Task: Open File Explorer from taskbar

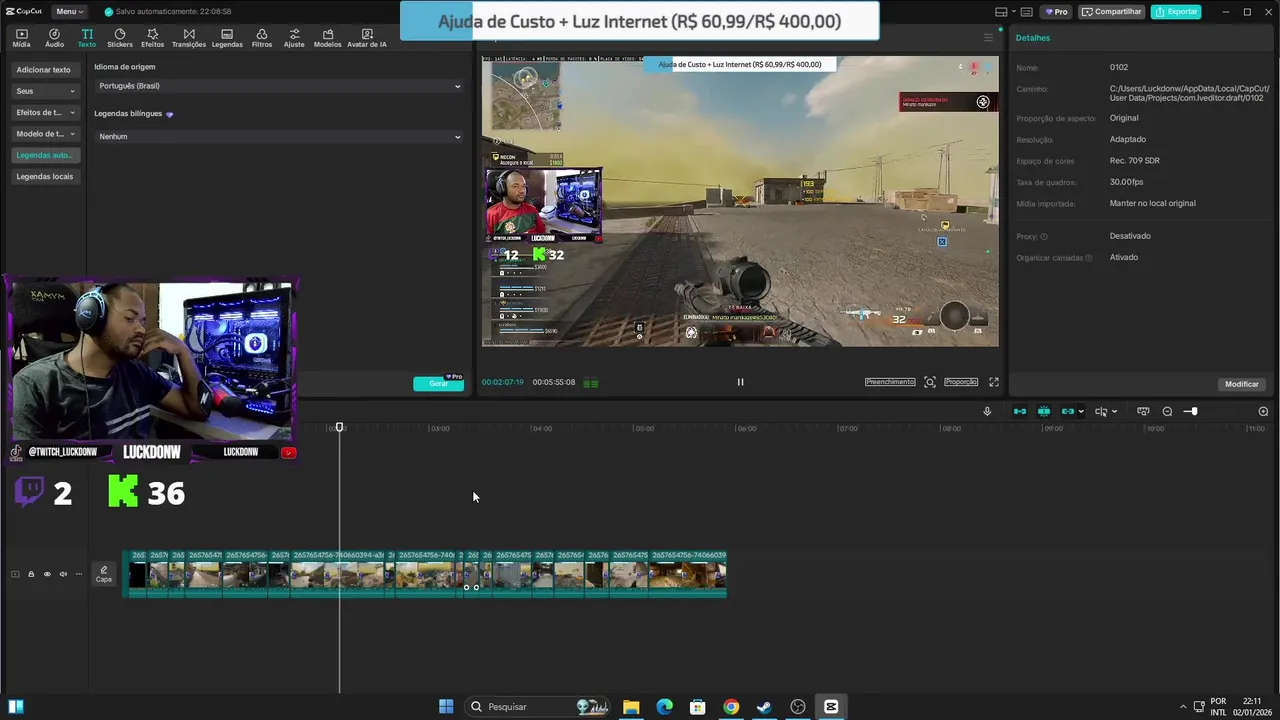Action: coord(631,707)
